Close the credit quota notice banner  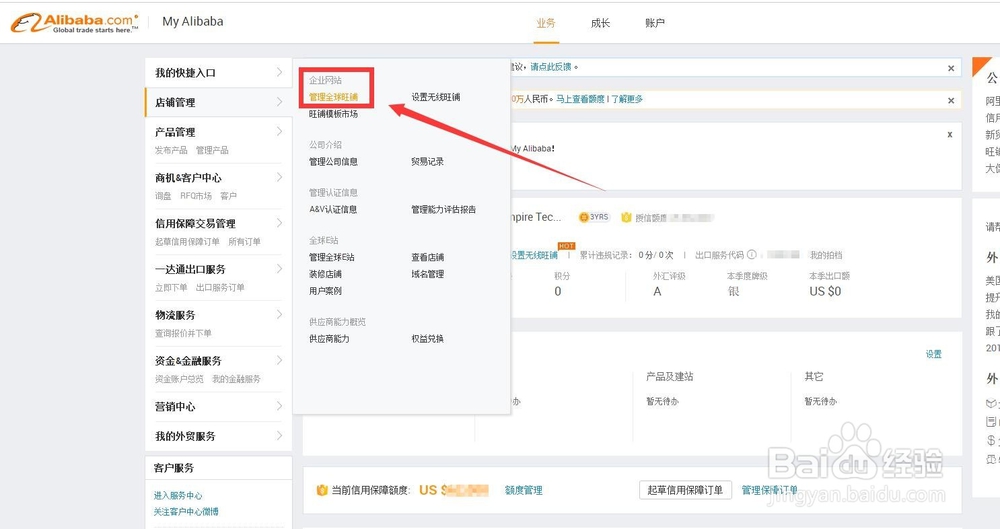tap(951, 100)
